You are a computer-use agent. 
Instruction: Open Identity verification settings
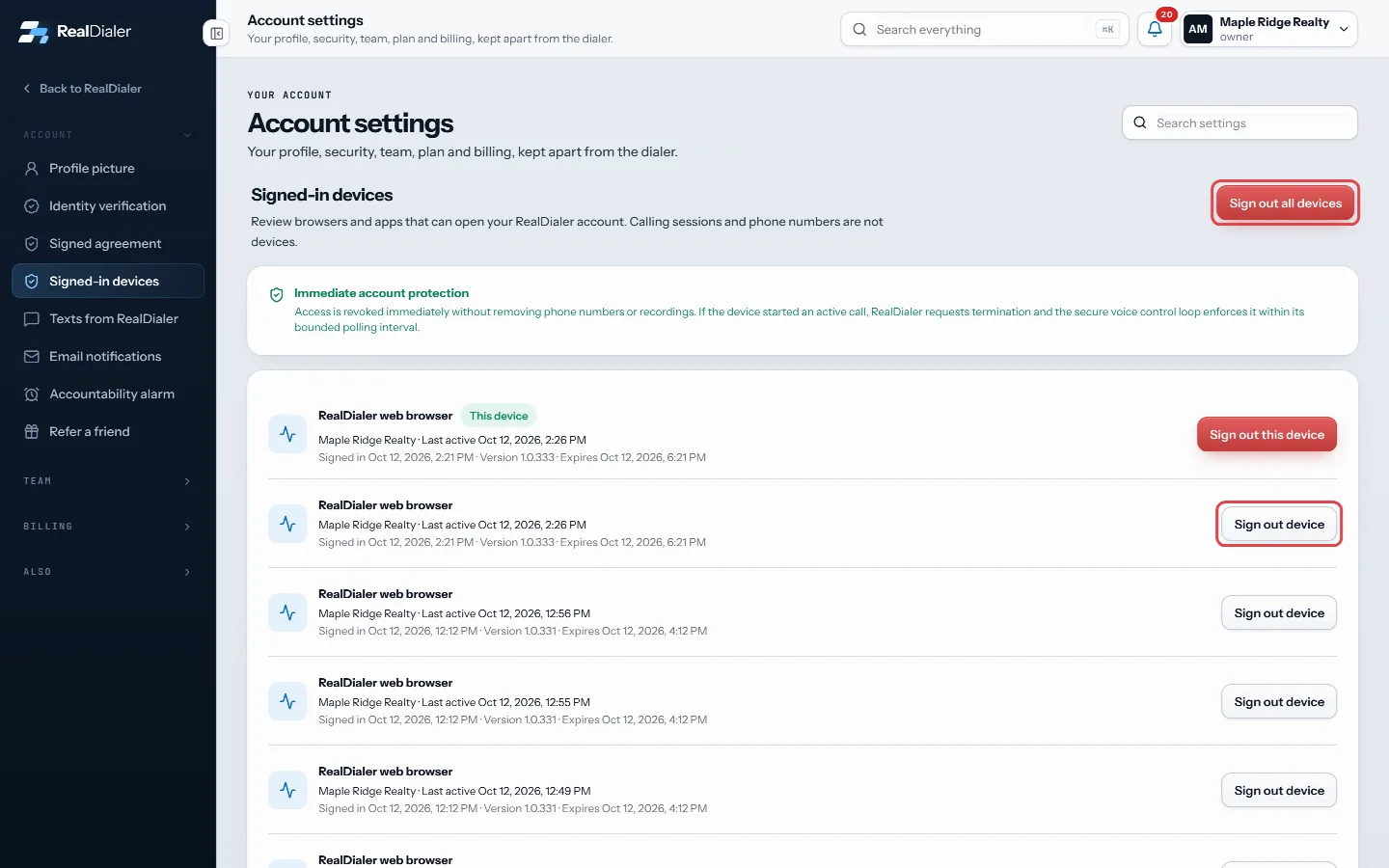108,205
